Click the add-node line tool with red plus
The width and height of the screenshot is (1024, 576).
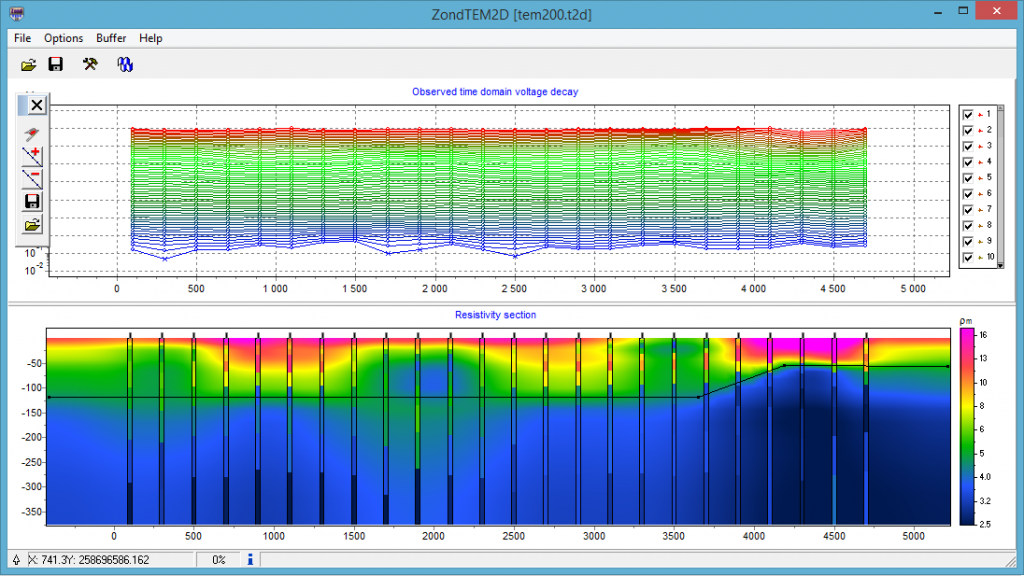tap(33, 155)
